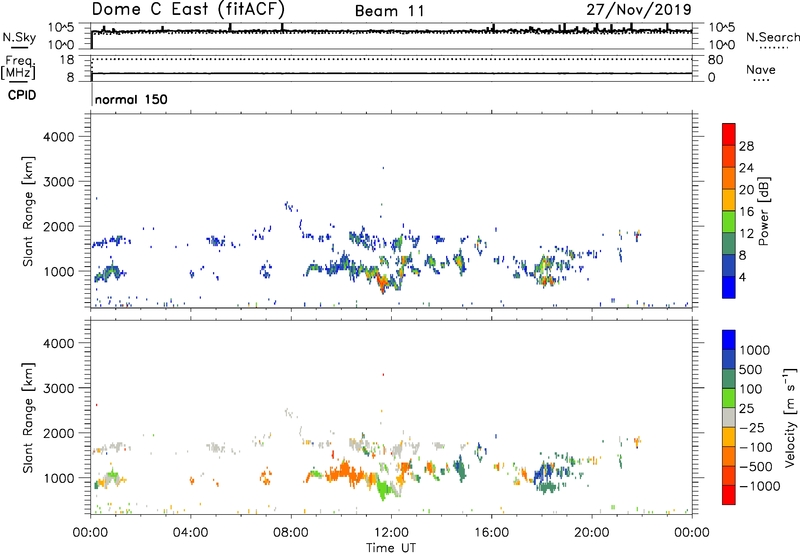Pick the red bottom segment of Velocity color bar
The width and height of the screenshot is (800, 554).
[729, 495]
